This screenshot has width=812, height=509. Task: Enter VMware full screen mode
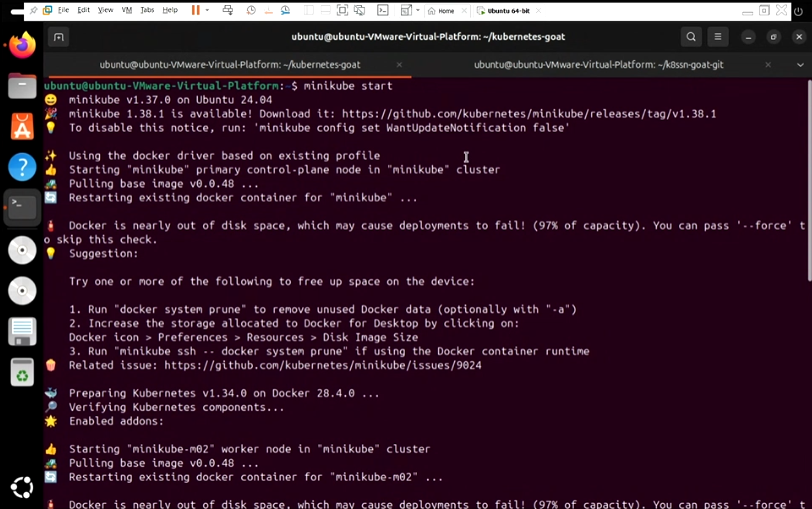click(x=342, y=10)
